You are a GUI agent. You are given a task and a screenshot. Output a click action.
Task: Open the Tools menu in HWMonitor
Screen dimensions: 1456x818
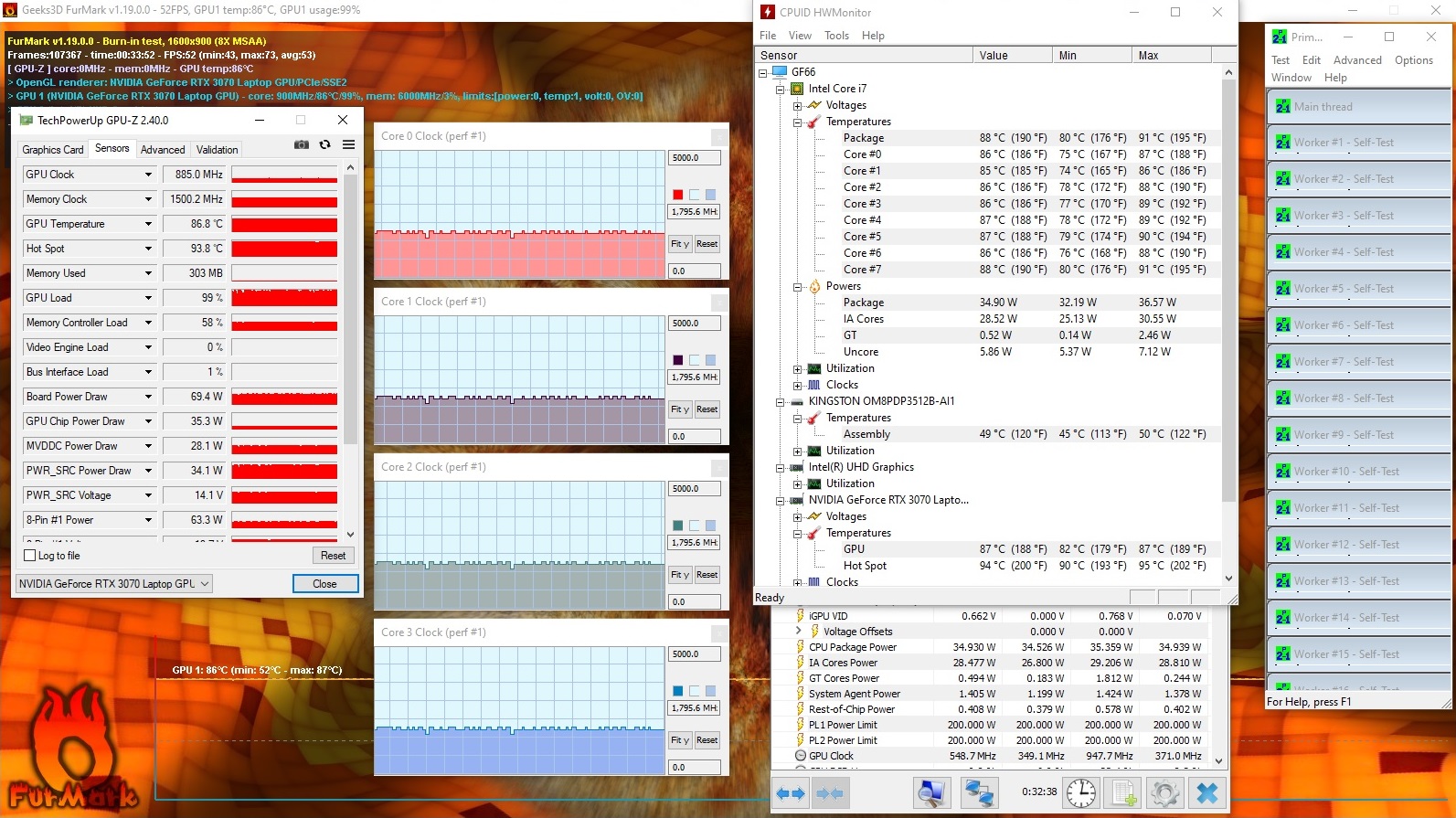(836, 36)
